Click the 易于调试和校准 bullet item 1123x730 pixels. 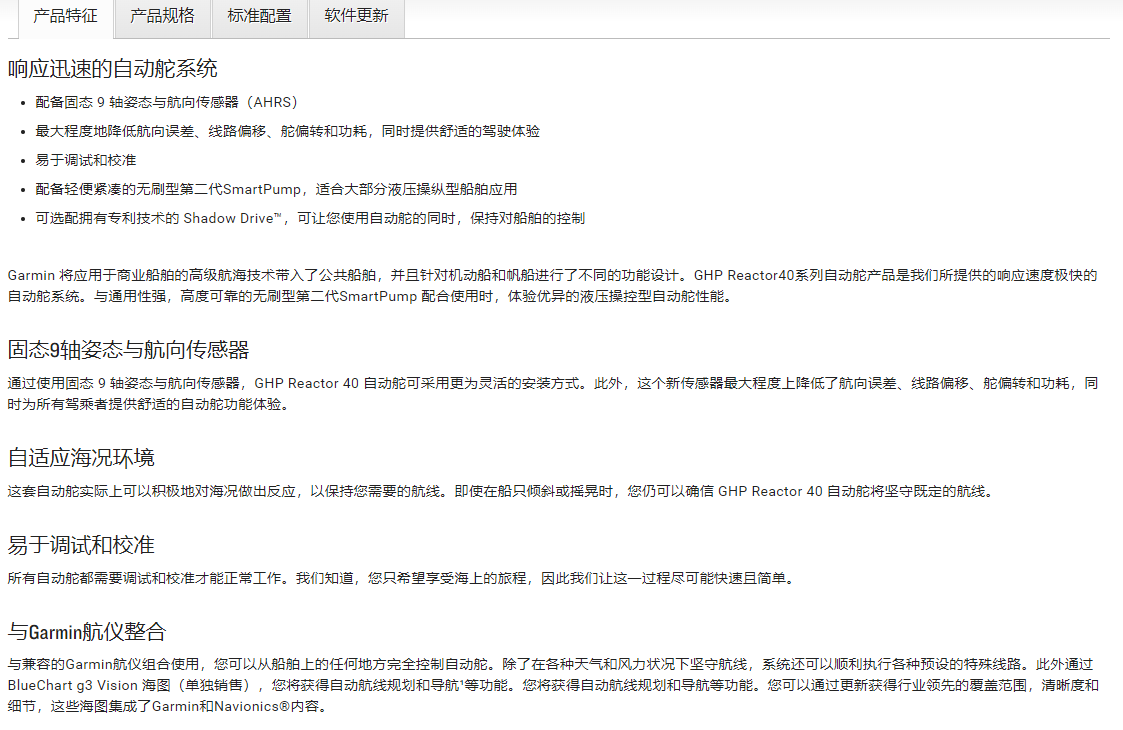point(86,160)
